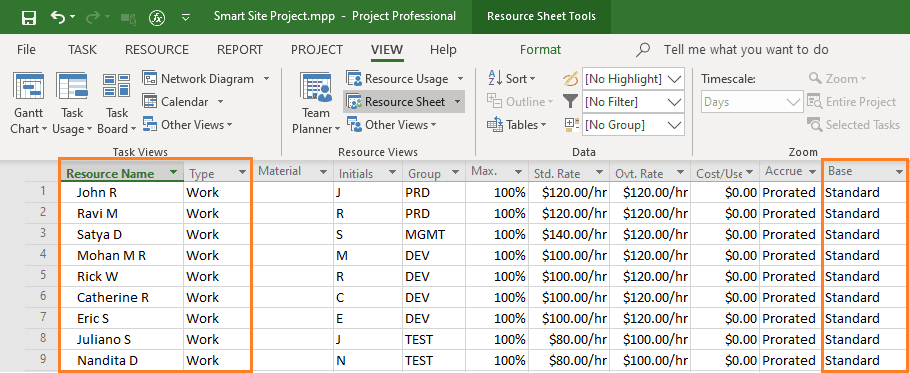This screenshot has width=910, height=373.
Task: Open the Network Diagram dropdown arrow
Action: 266,79
